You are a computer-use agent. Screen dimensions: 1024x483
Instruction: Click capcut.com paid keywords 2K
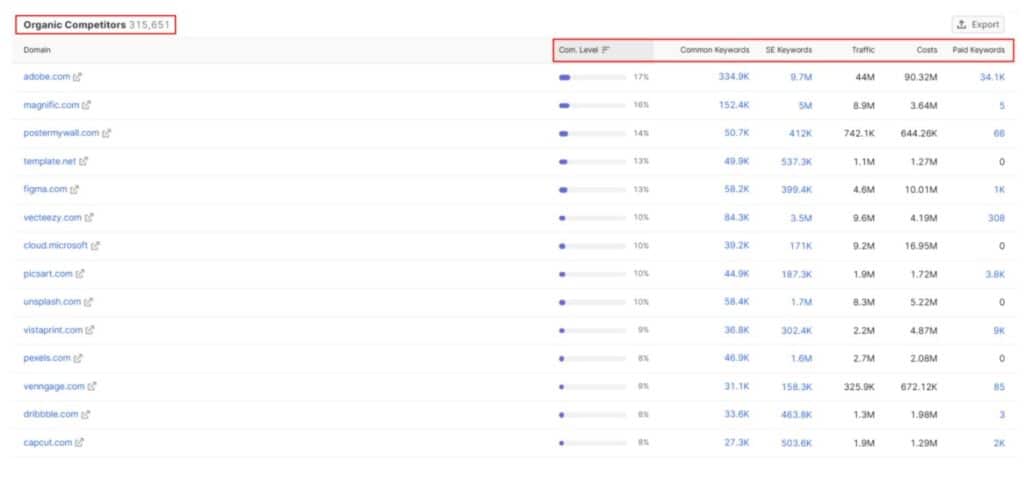999,443
